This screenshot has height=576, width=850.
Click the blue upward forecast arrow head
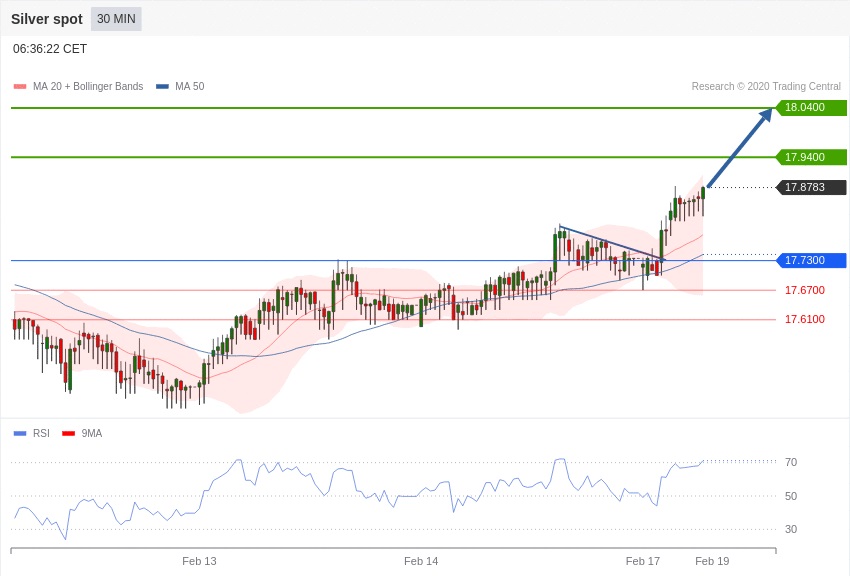point(766,114)
